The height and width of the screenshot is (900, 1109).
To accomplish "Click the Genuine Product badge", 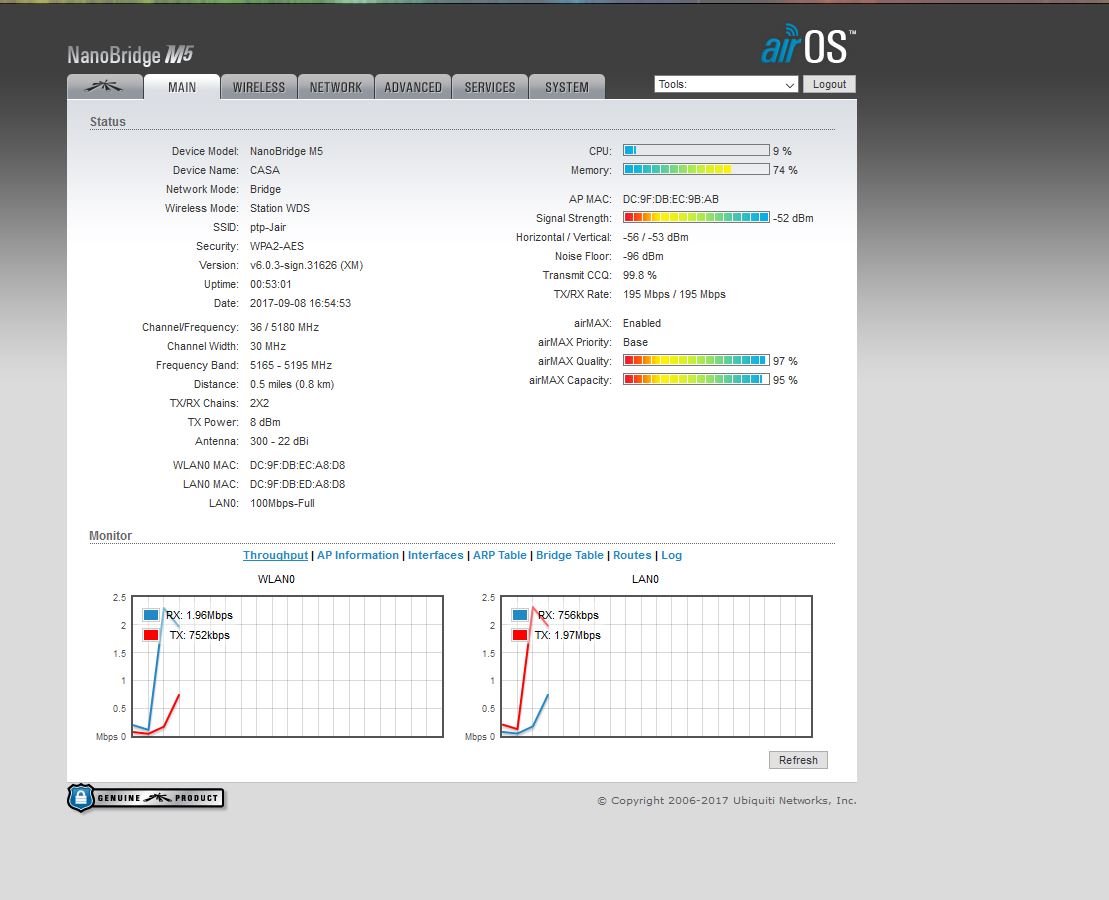I will [x=146, y=798].
